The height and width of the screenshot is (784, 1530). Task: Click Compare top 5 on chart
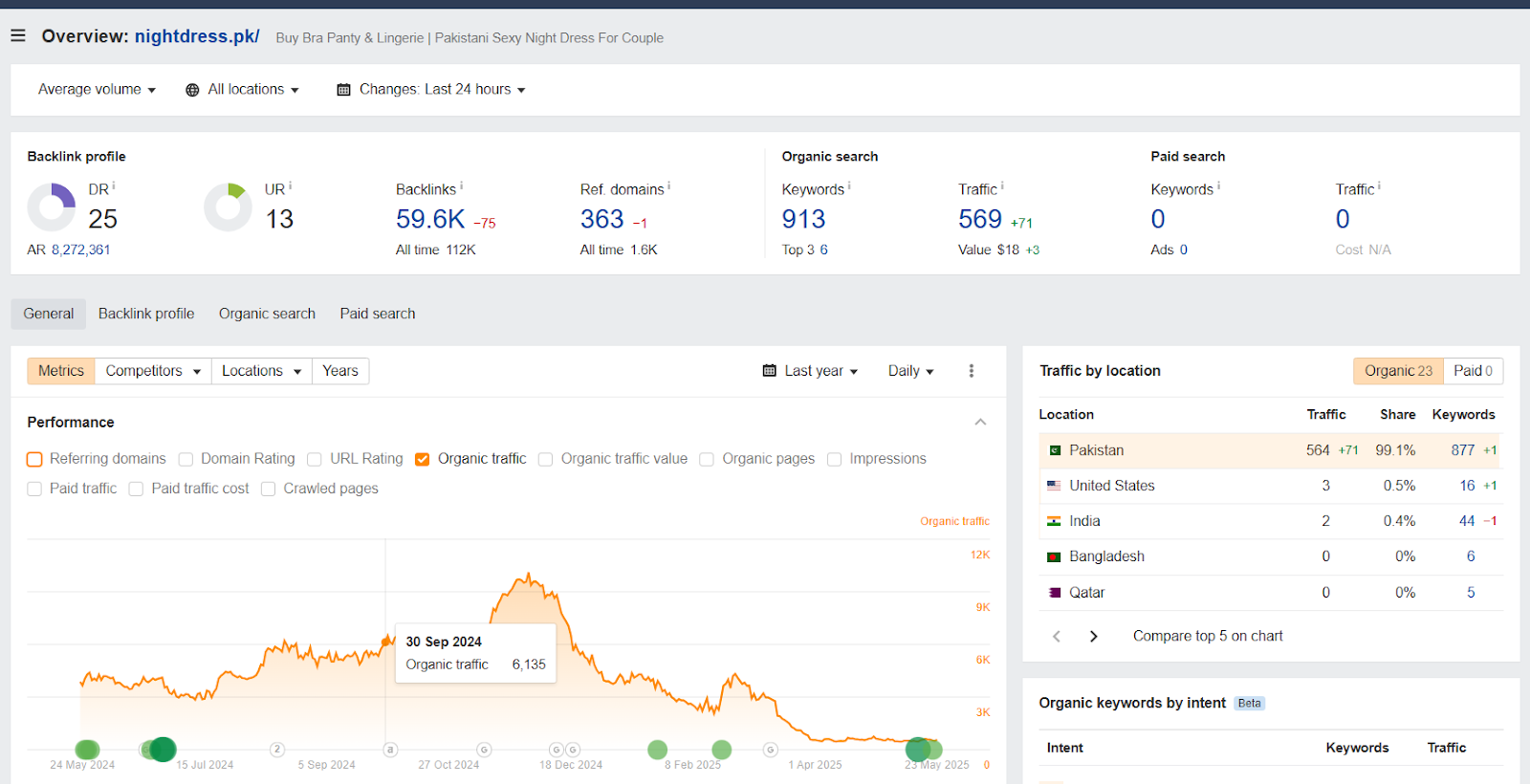[x=1208, y=636]
